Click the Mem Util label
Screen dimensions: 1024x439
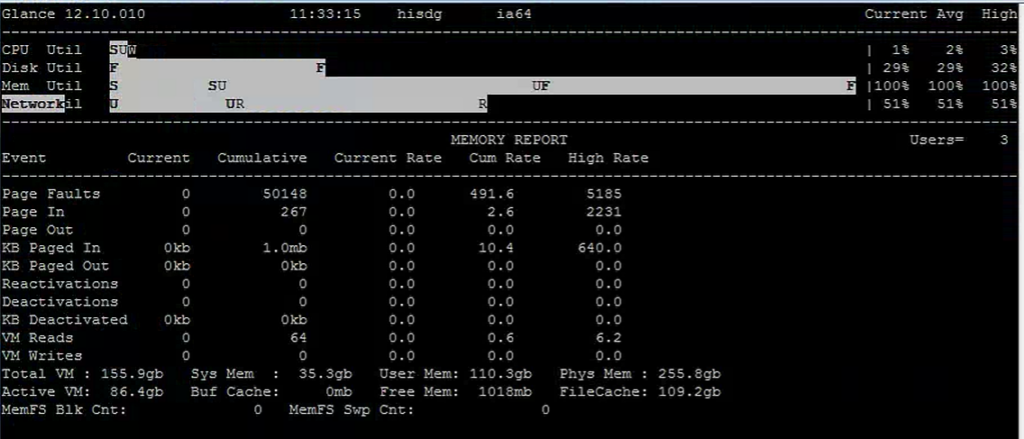pyautogui.click(x=42, y=86)
